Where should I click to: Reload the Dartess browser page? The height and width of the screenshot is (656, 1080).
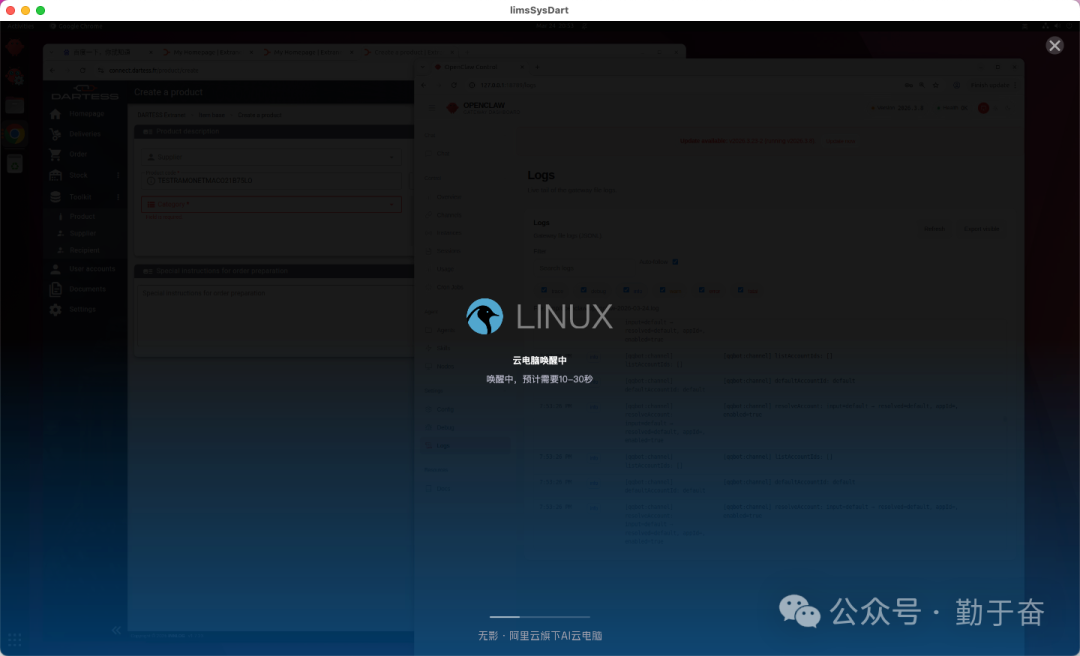(83, 70)
